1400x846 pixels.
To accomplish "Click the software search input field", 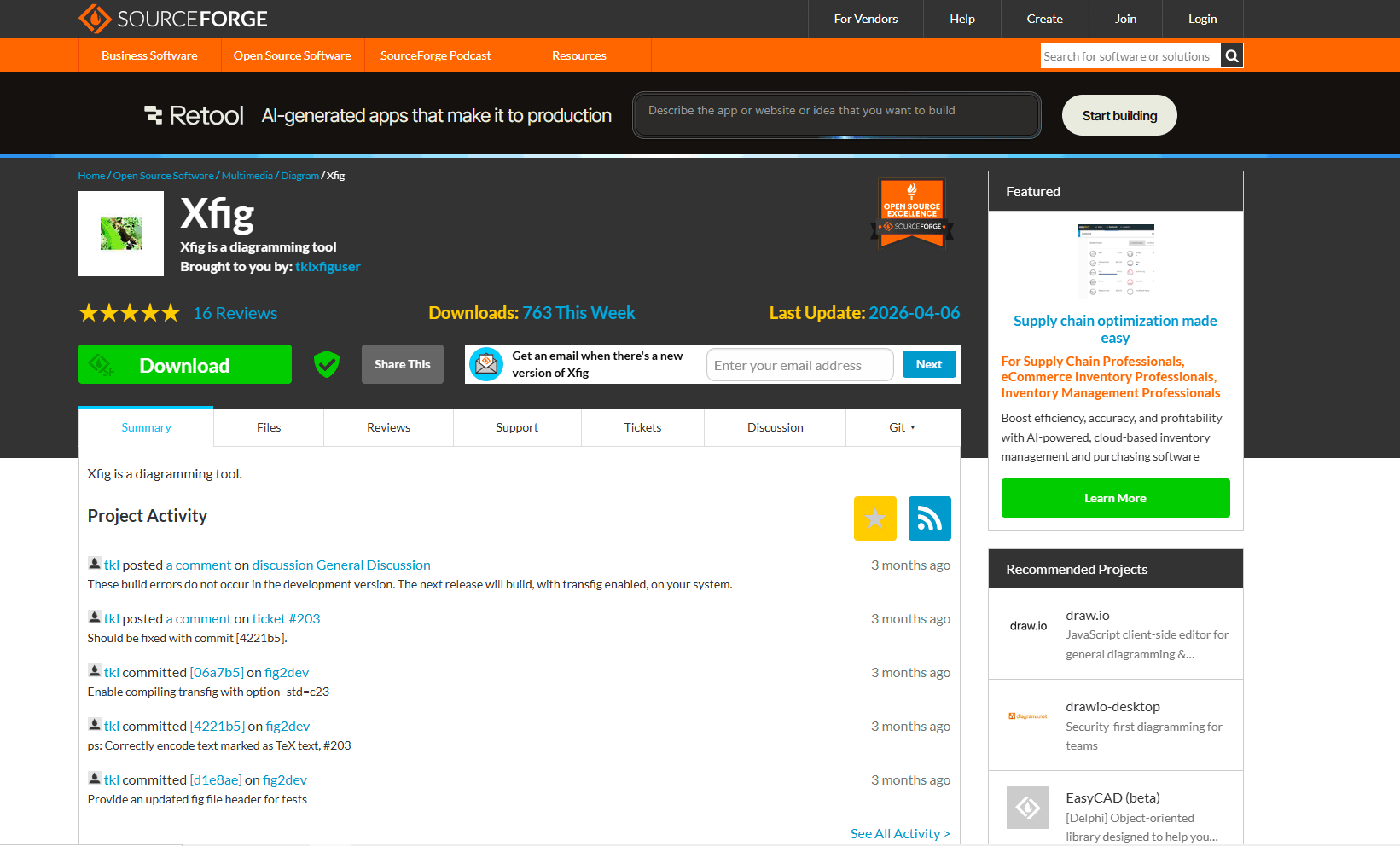I will [1130, 56].
